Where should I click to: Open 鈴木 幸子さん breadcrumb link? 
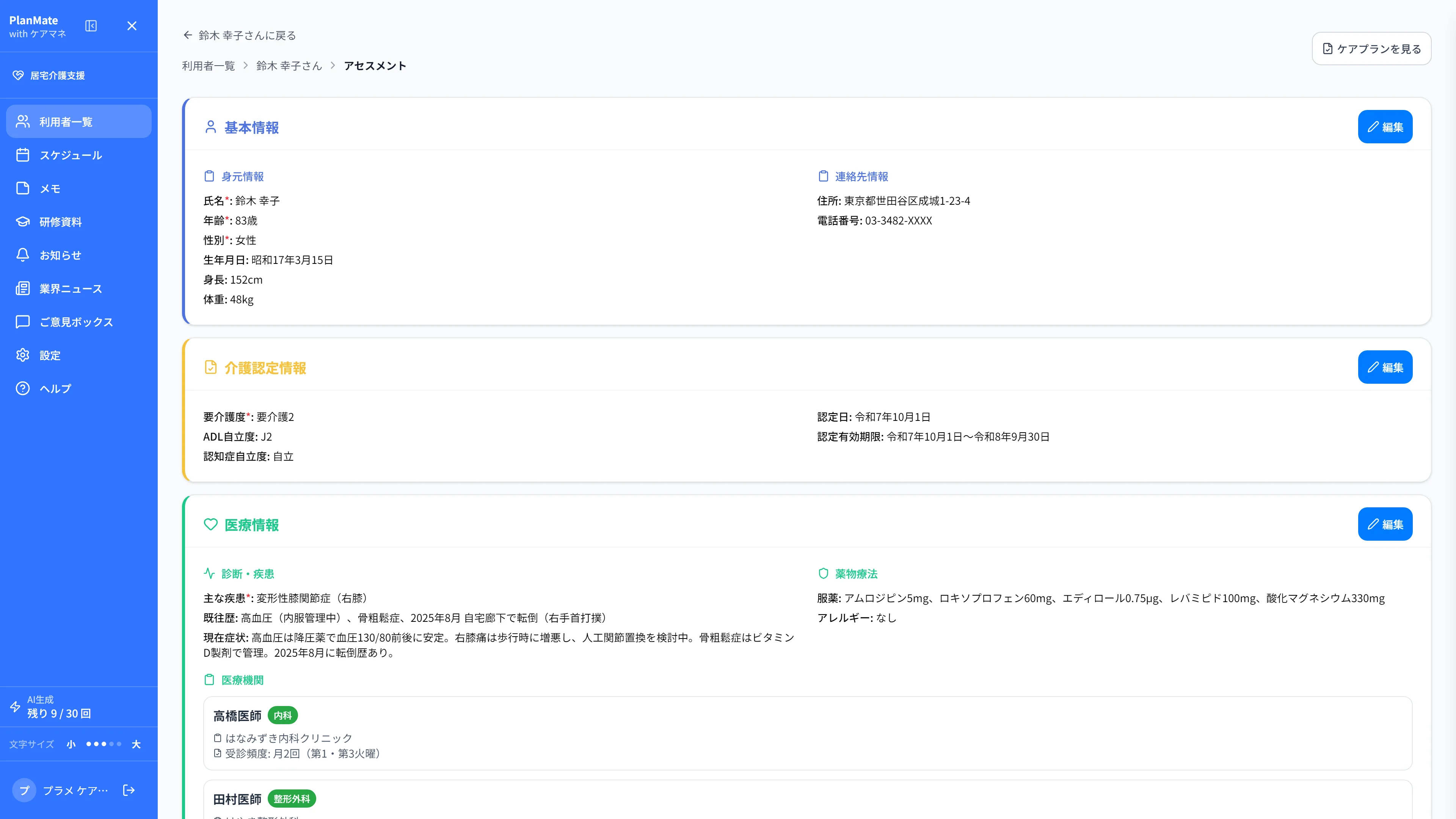pyautogui.click(x=289, y=66)
